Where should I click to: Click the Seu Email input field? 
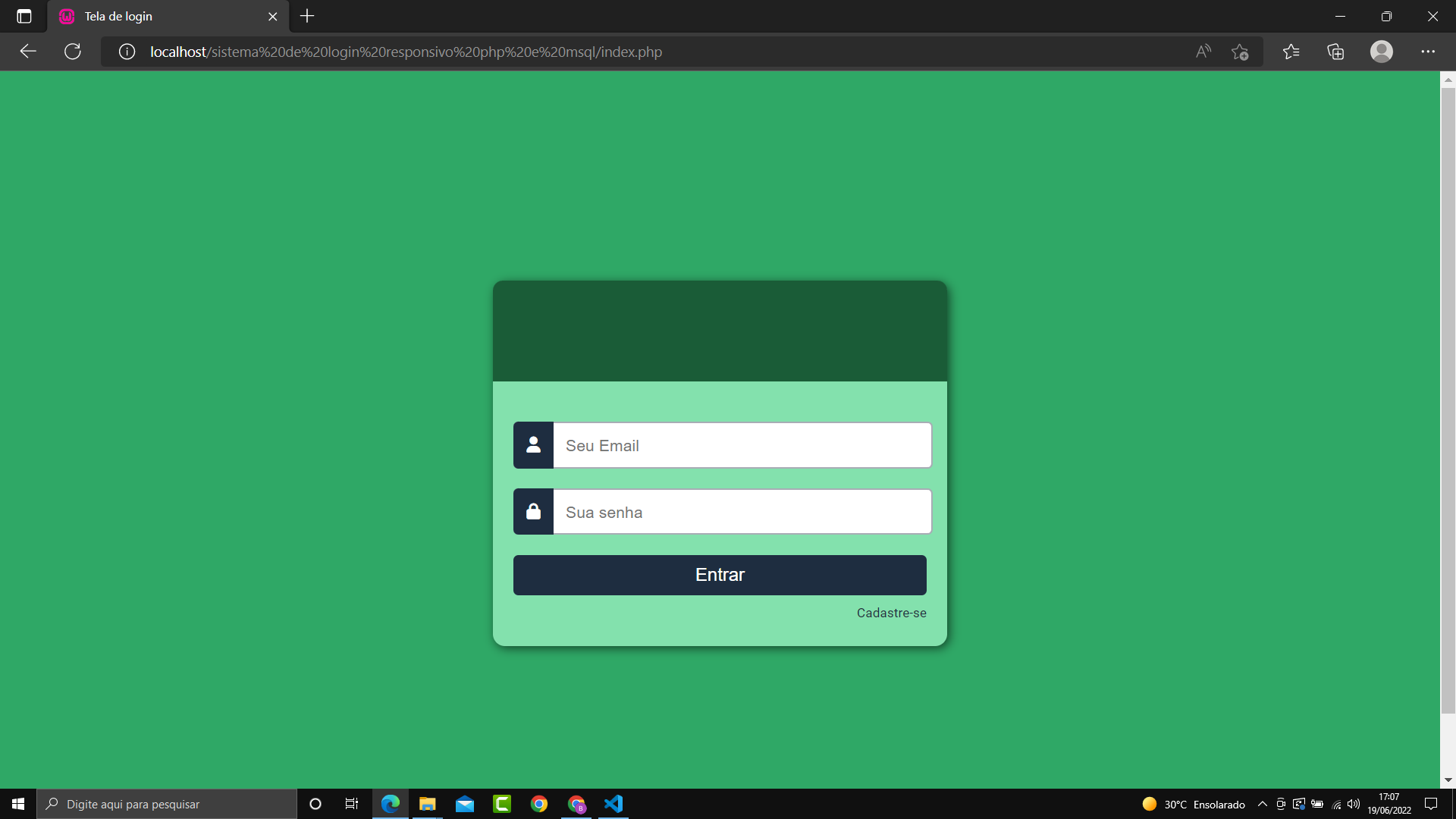[x=742, y=445]
